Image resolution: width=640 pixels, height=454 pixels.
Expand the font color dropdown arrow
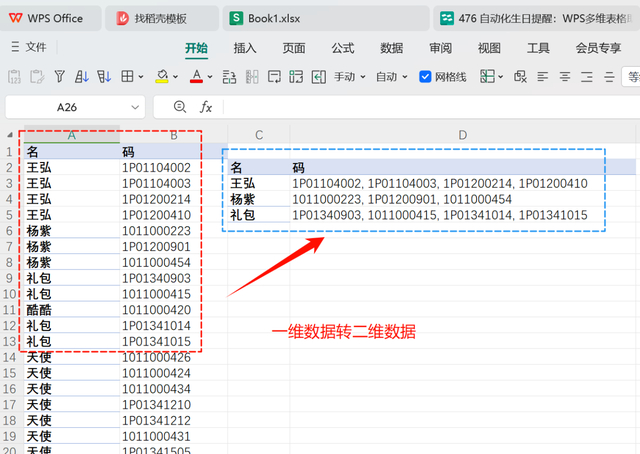pyautogui.click(x=210, y=77)
